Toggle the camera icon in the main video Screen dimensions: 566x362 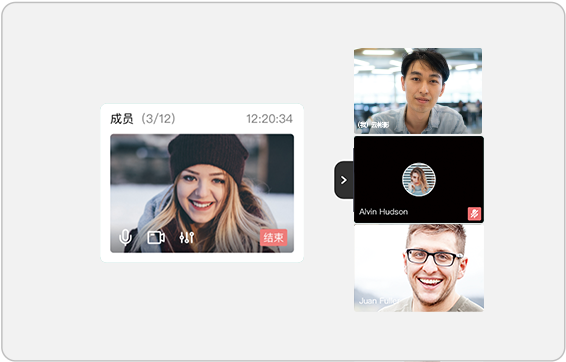(x=156, y=237)
